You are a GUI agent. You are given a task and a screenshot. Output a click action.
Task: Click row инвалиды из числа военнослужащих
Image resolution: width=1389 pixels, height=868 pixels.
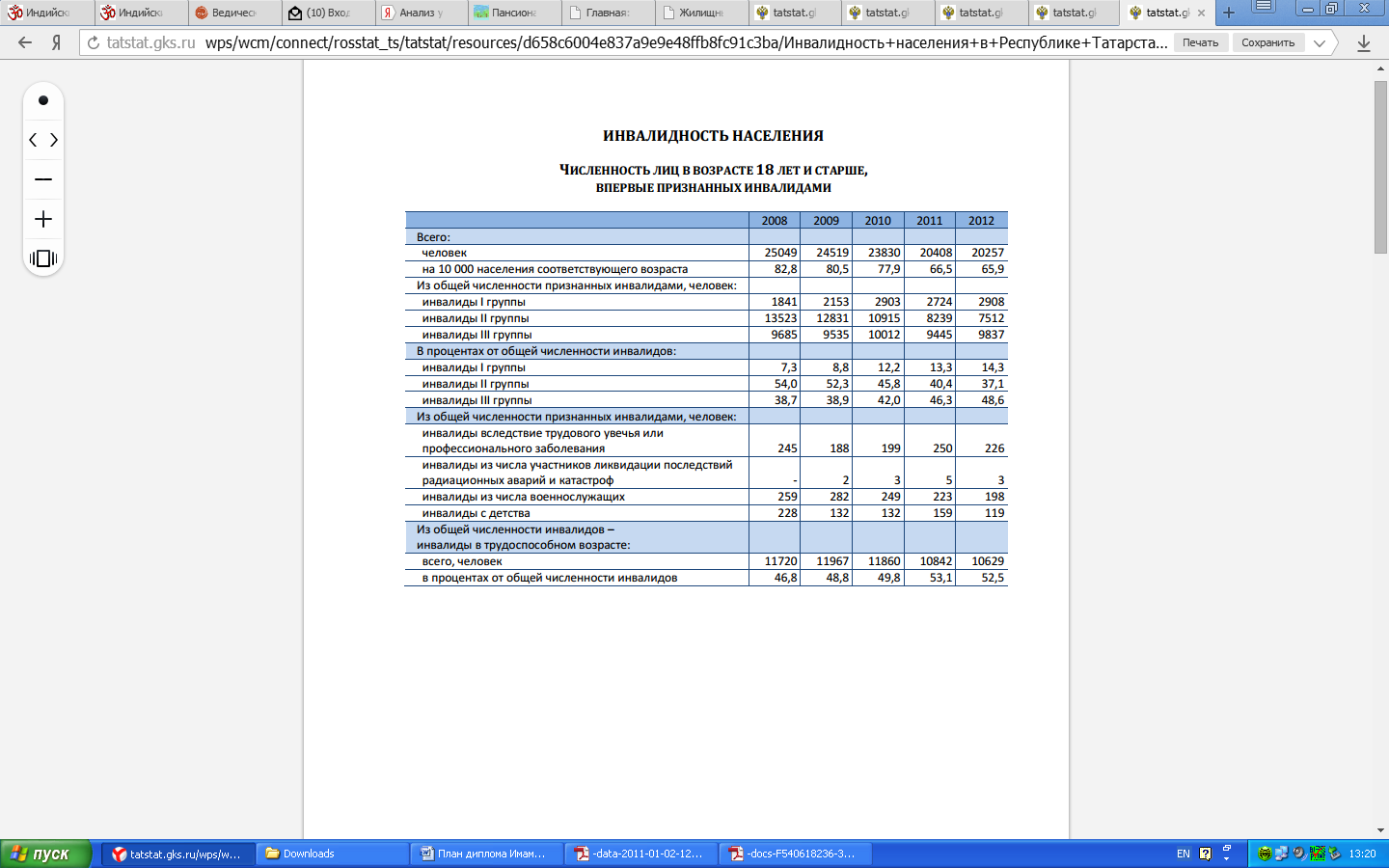click(x=706, y=497)
